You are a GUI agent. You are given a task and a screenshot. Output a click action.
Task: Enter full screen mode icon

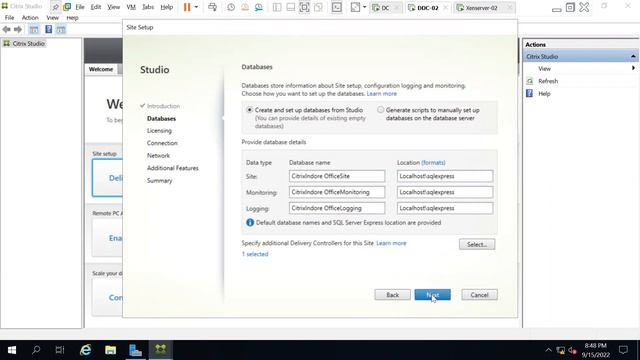(304, 7)
